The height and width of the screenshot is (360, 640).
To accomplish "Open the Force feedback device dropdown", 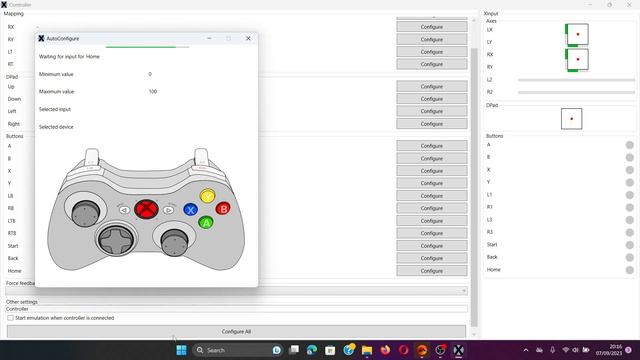I will click(x=236, y=291).
